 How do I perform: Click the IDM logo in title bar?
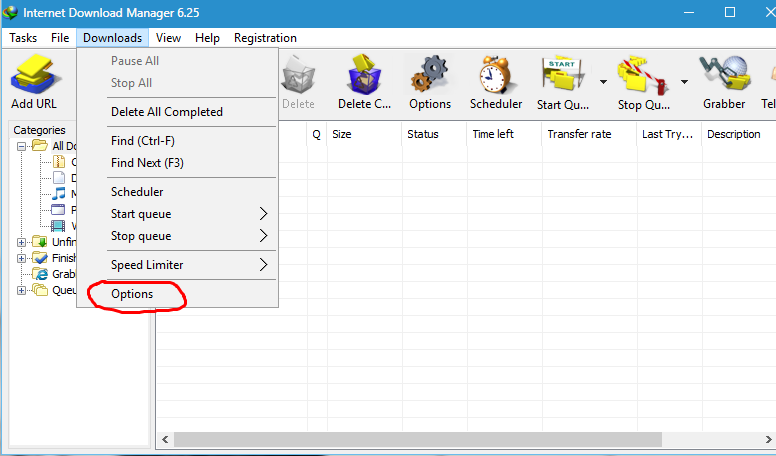click(x=10, y=12)
